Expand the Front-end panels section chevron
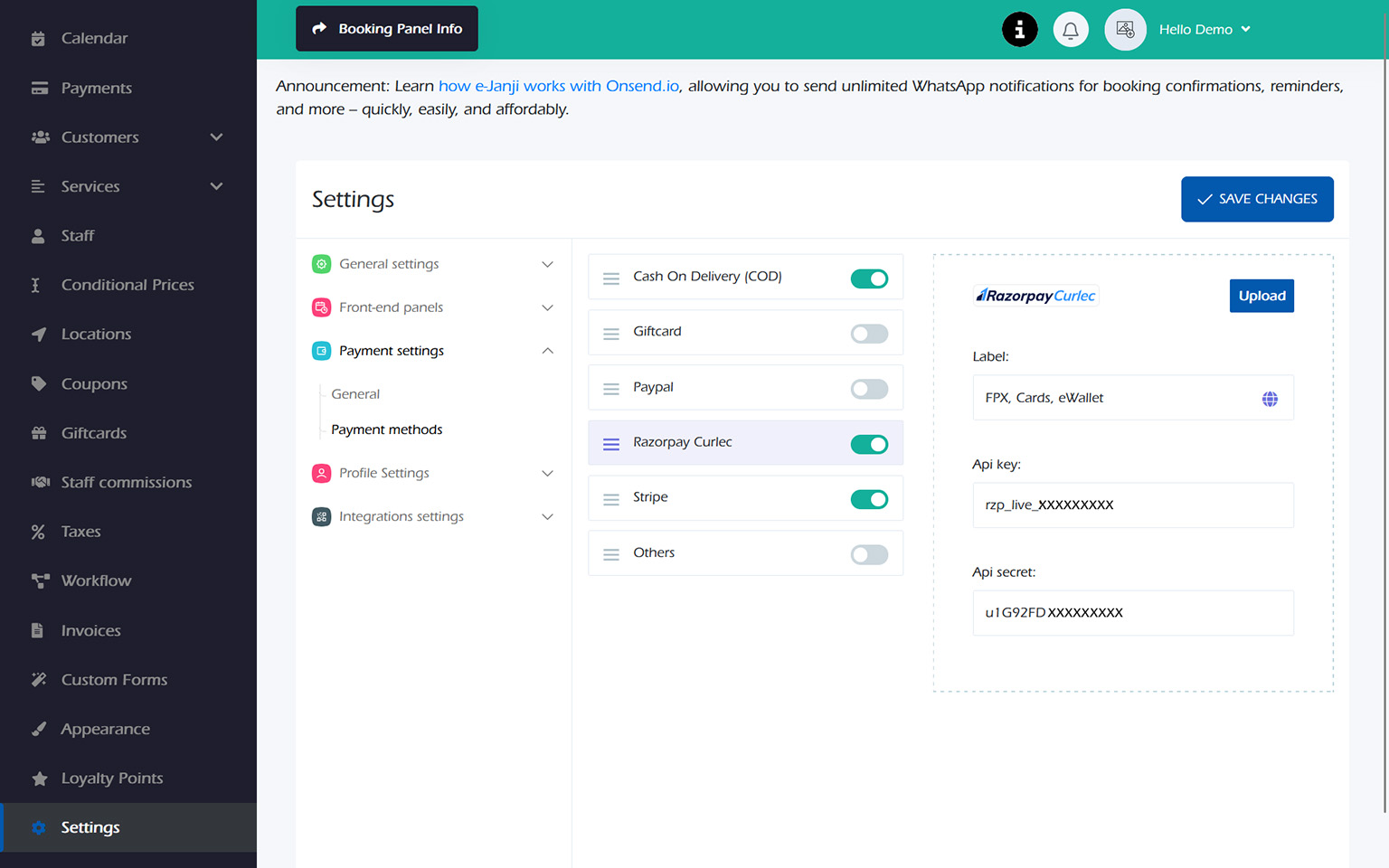Viewport: 1389px width, 868px height. pyautogui.click(x=547, y=307)
